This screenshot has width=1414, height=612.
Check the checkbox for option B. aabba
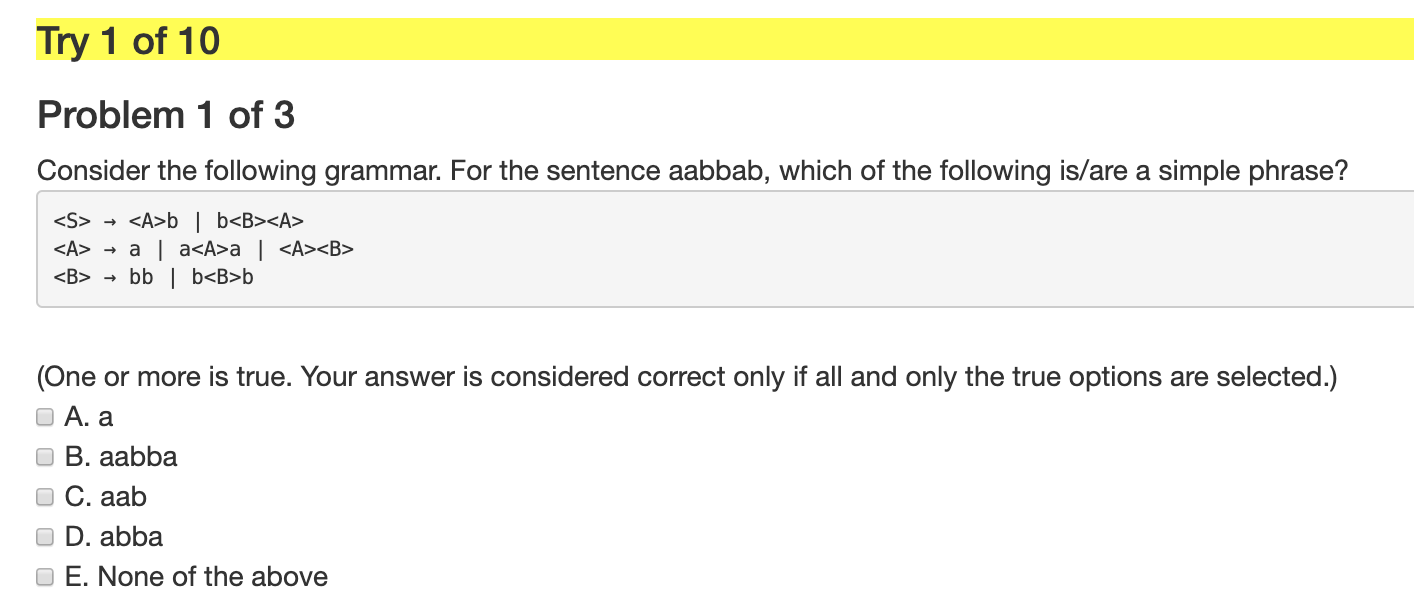pyautogui.click(x=44, y=456)
